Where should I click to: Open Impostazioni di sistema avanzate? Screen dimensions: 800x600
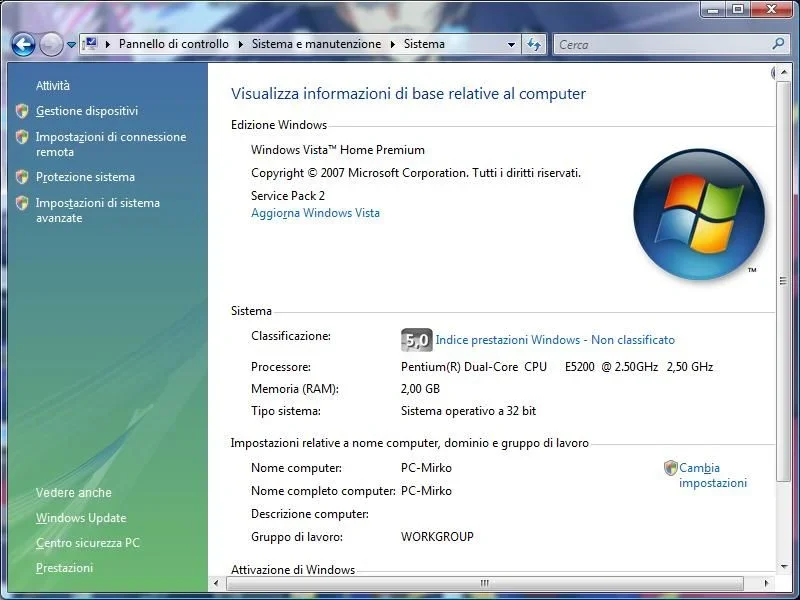(97, 210)
